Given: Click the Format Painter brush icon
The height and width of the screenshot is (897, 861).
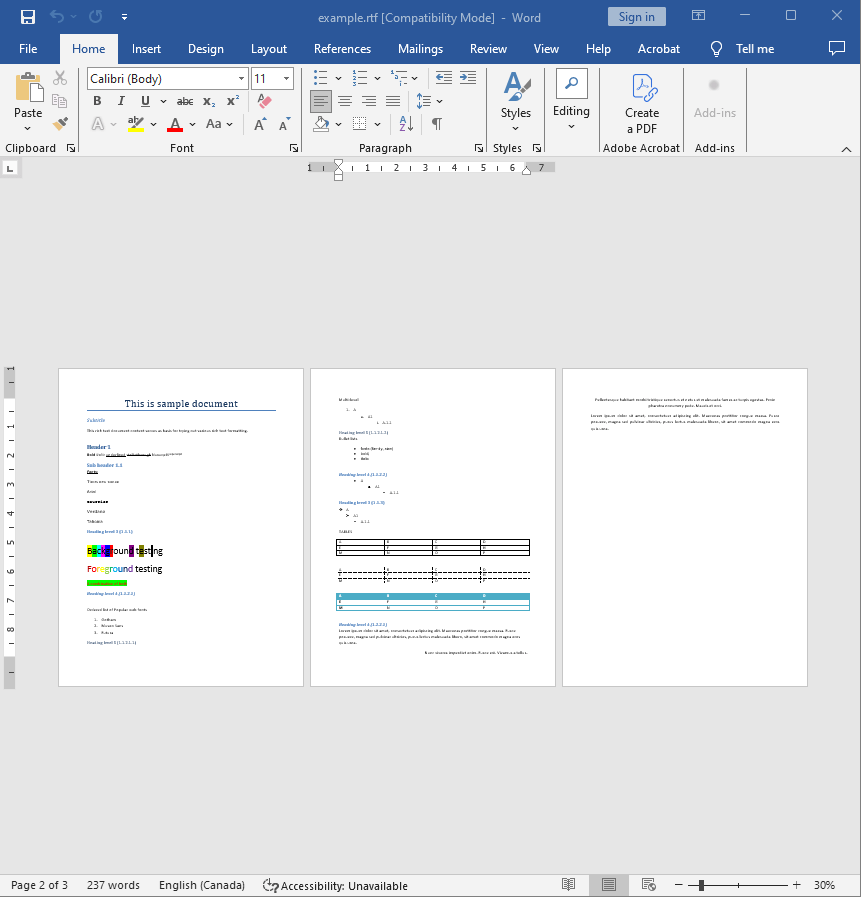Looking at the screenshot, I should tap(60, 124).
